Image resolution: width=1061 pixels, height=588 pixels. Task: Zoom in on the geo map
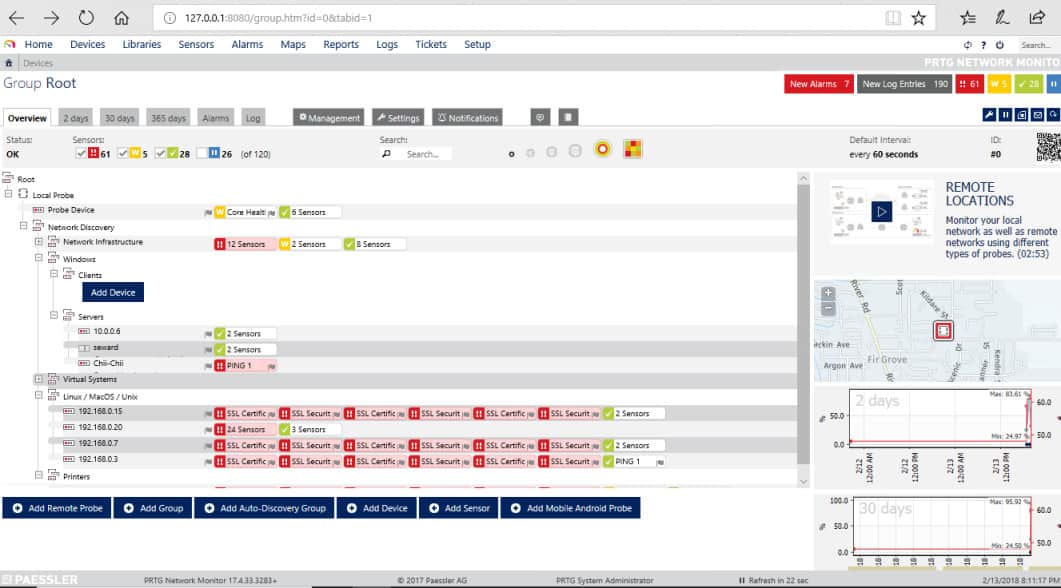[x=828, y=293]
